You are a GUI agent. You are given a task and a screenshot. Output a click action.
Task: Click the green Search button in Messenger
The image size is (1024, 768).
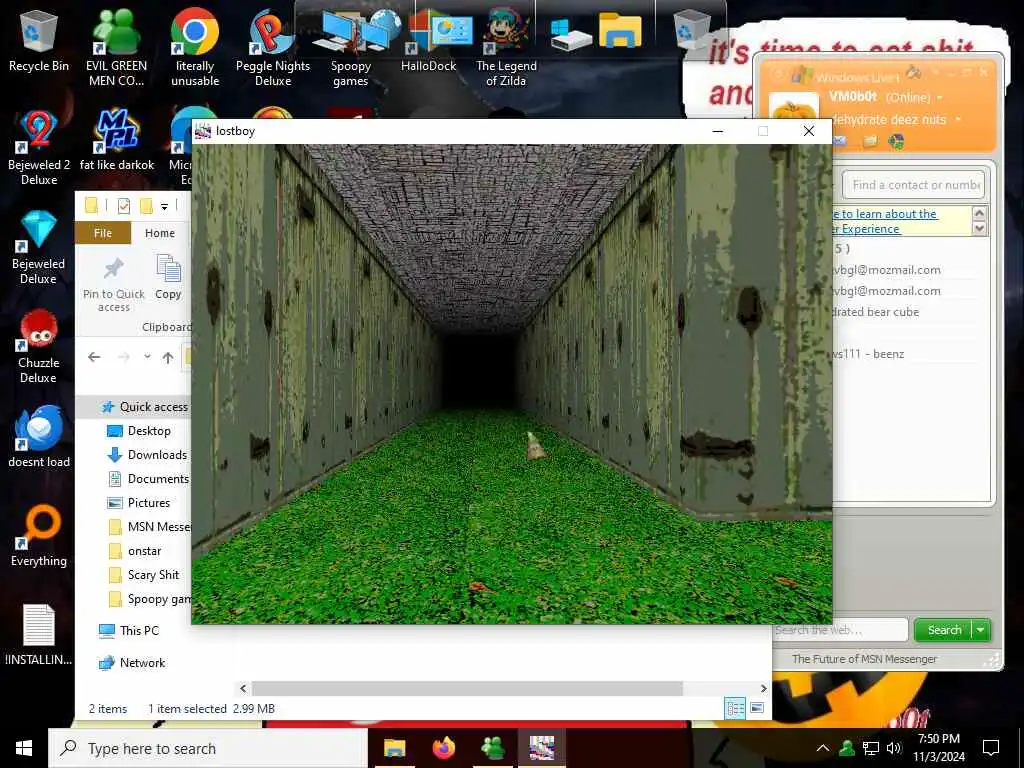click(x=944, y=630)
